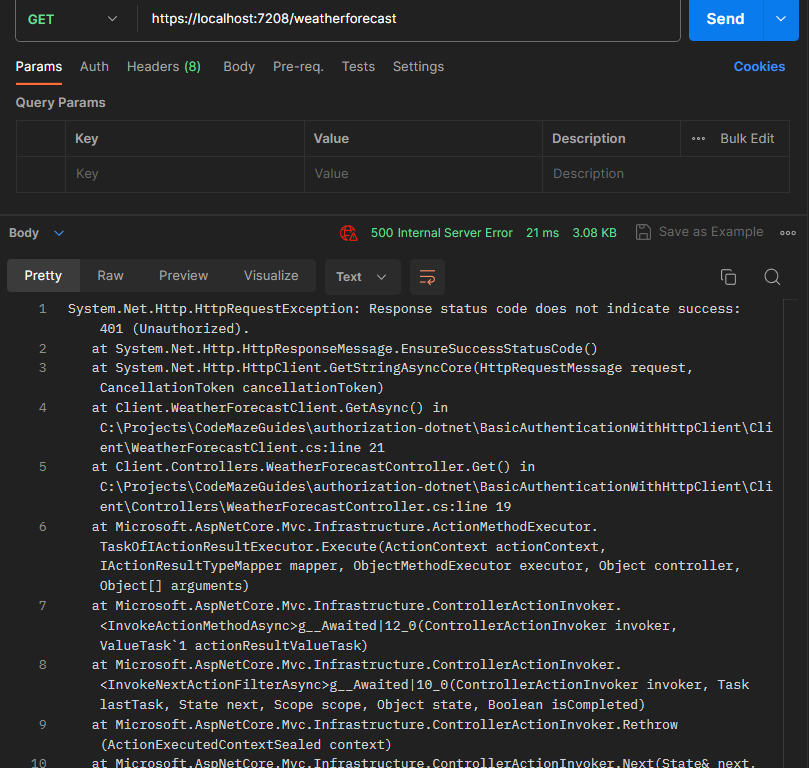This screenshot has width=809, height=768.
Task: Copy the response body using copy icon
Action: [x=728, y=277]
